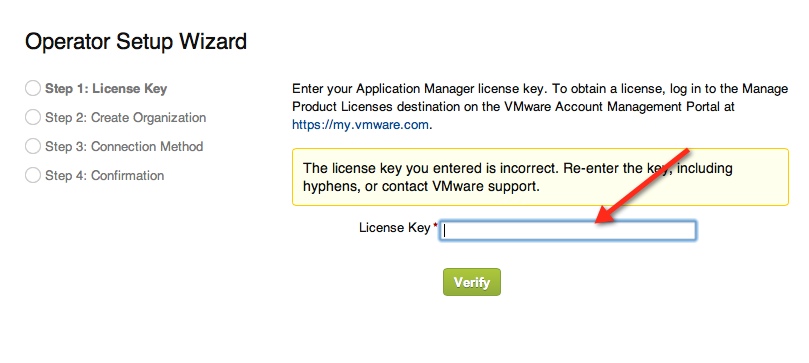
Task: Select the Step 4 circle indicator
Action: pos(33,175)
